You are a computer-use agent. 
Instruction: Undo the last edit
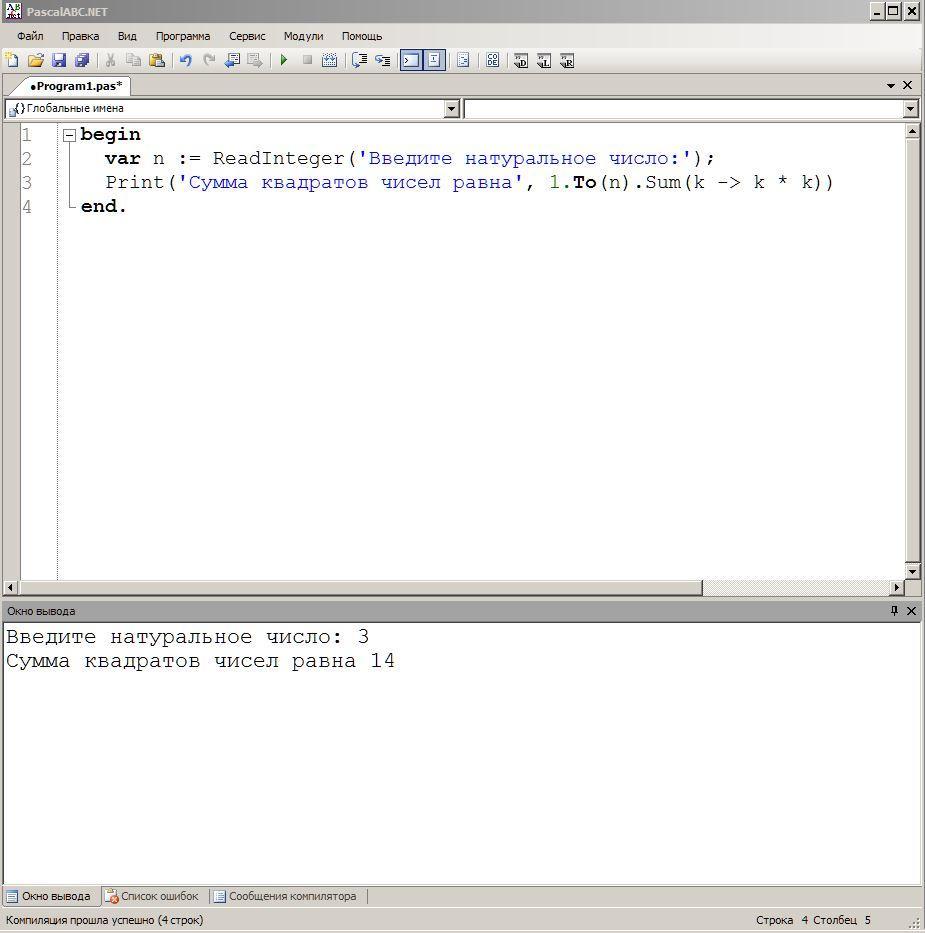click(x=185, y=60)
